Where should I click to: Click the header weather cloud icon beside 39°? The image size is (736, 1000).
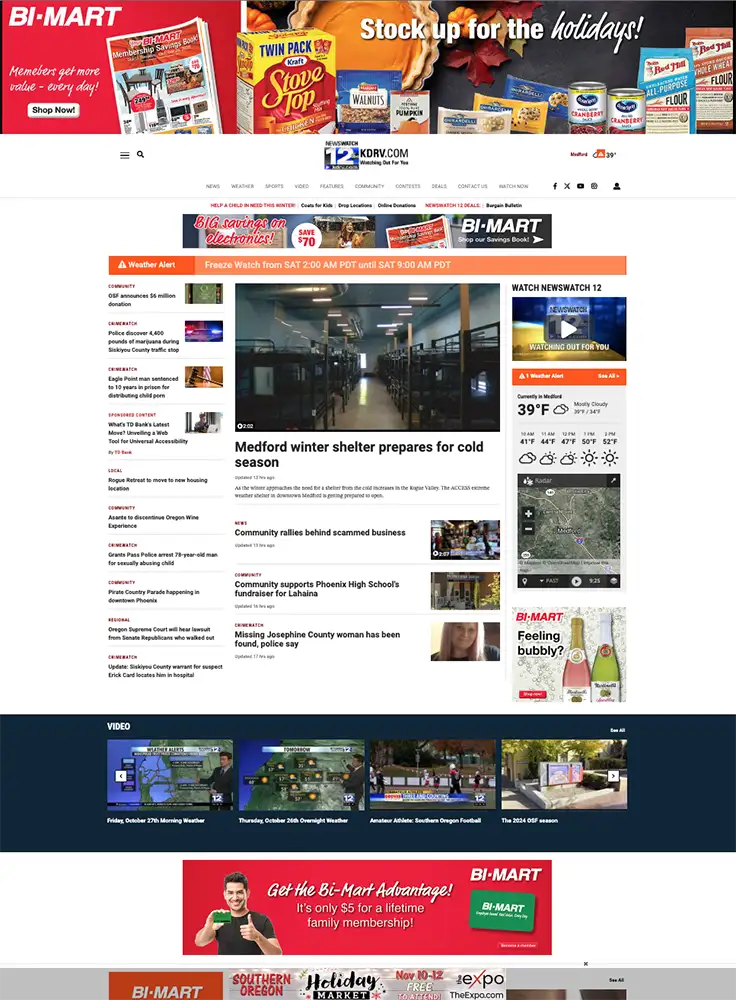tap(599, 154)
